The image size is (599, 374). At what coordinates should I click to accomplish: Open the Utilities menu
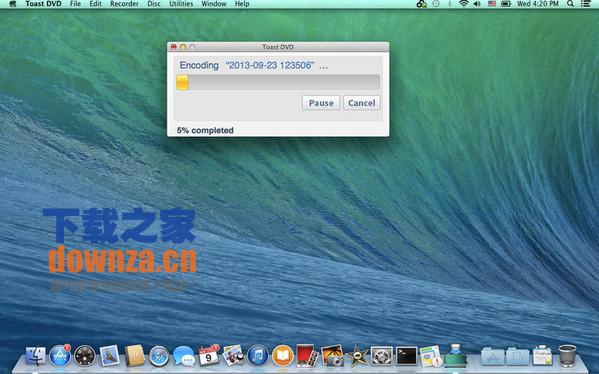(x=181, y=4)
